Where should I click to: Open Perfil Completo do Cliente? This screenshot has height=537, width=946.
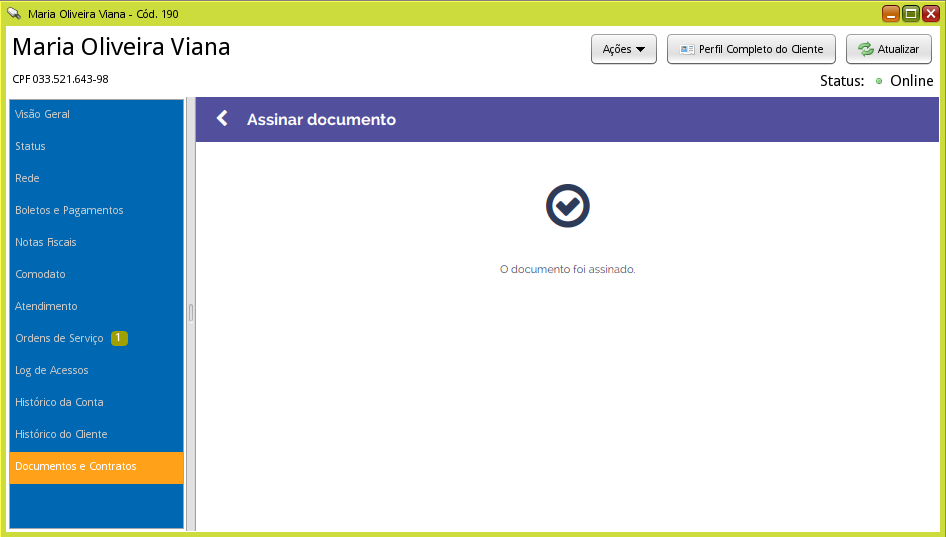[x=751, y=49]
